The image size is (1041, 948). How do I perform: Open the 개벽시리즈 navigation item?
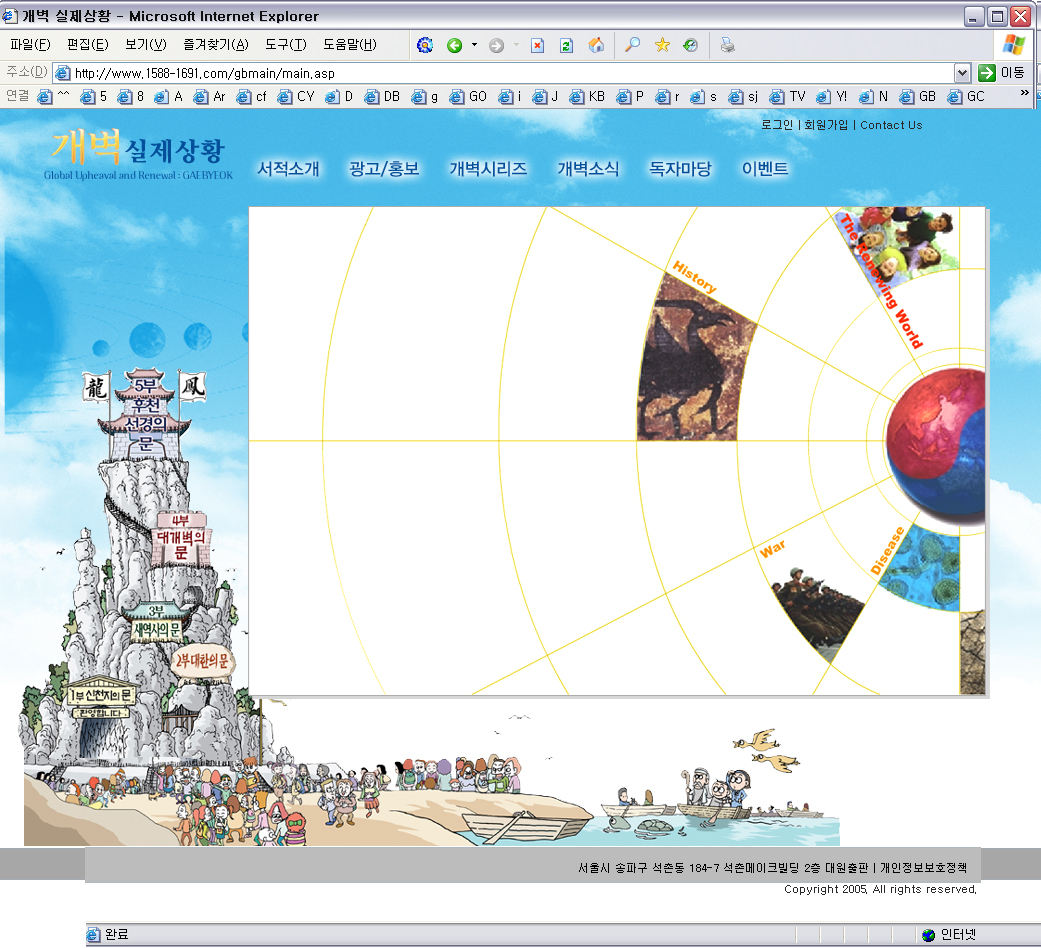[488, 169]
